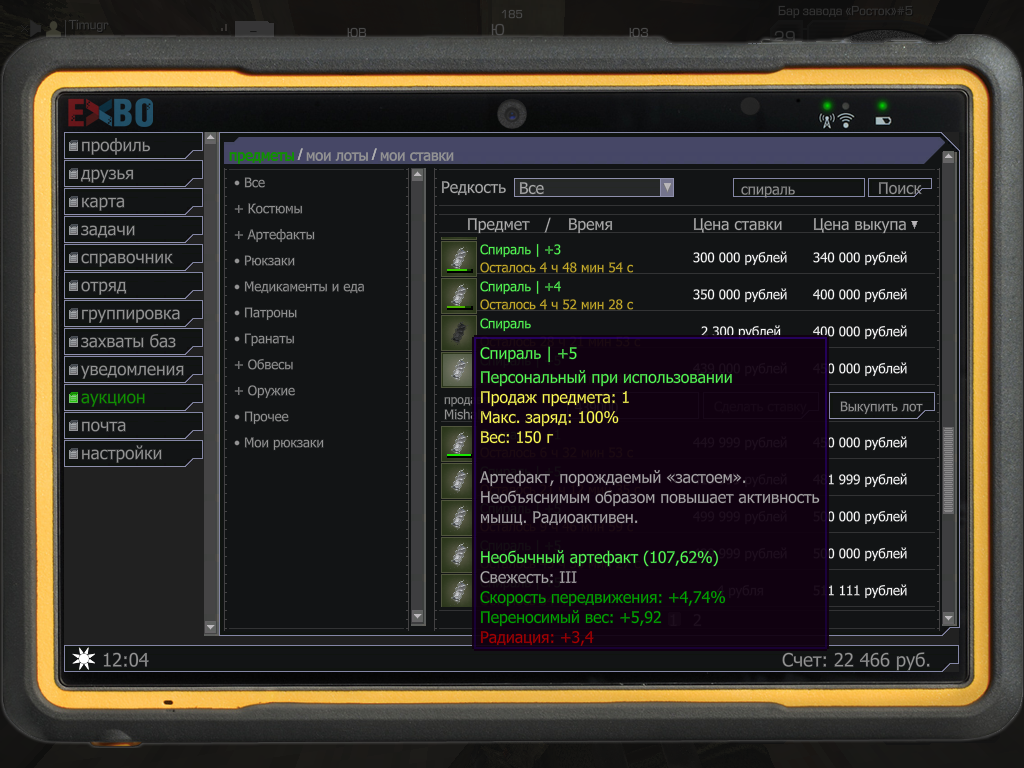Open захваты баз menu entry
Viewport: 1024px width, 768px height.
pyautogui.click(x=133, y=342)
